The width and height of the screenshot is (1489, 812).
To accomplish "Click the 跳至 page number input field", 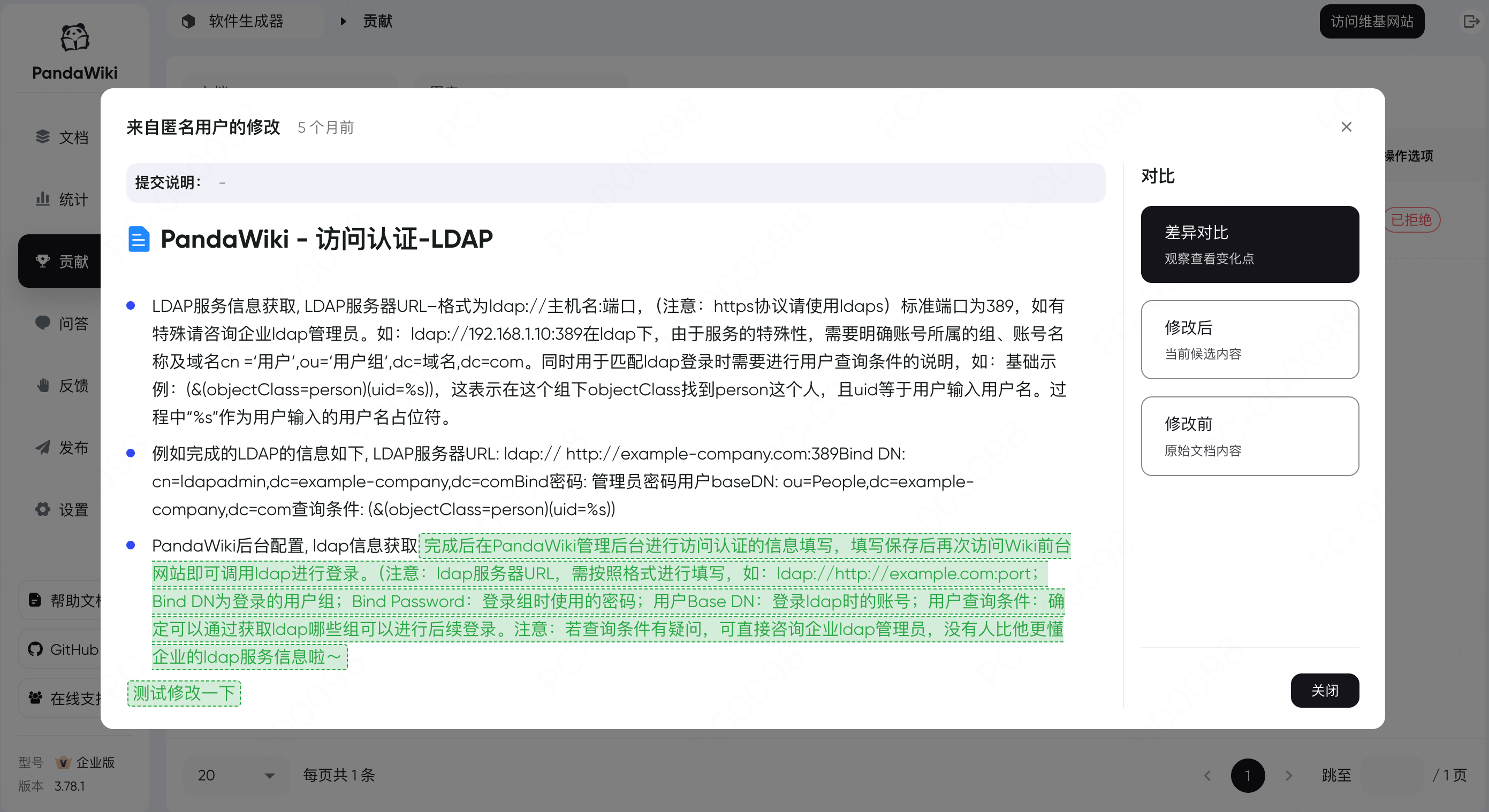I will (x=1393, y=775).
